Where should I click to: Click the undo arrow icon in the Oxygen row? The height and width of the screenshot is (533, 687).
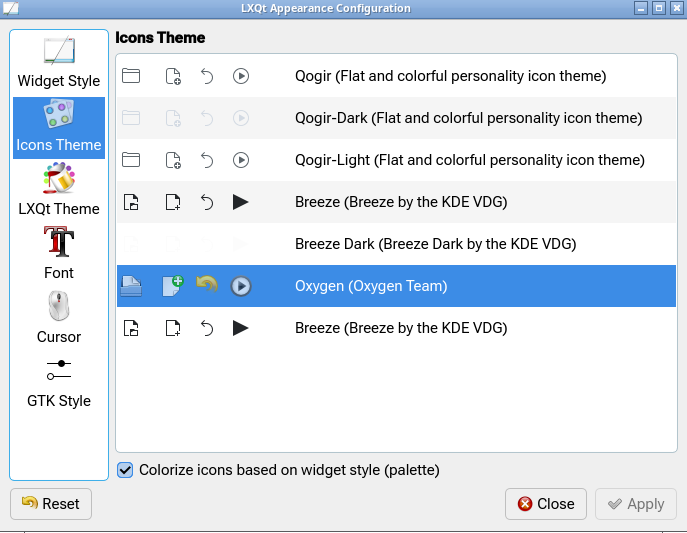pyautogui.click(x=207, y=287)
